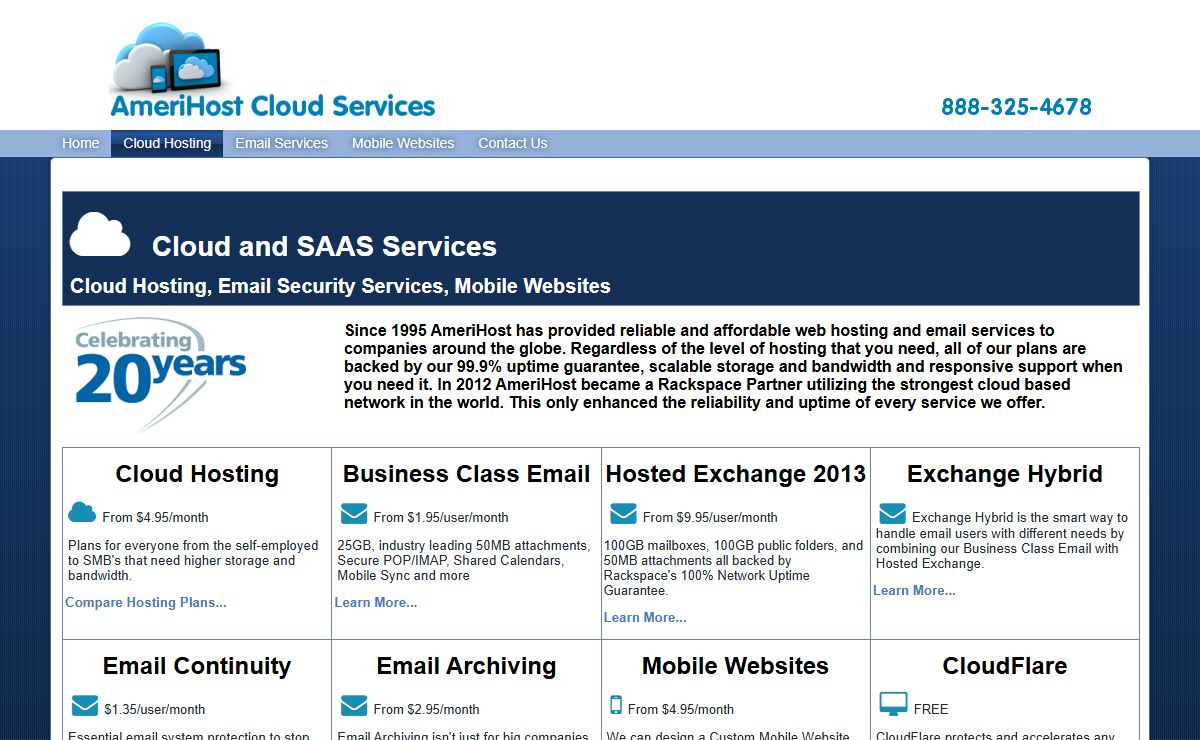Click the Business Class Email heading
1200x740 pixels.
[467, 474]
